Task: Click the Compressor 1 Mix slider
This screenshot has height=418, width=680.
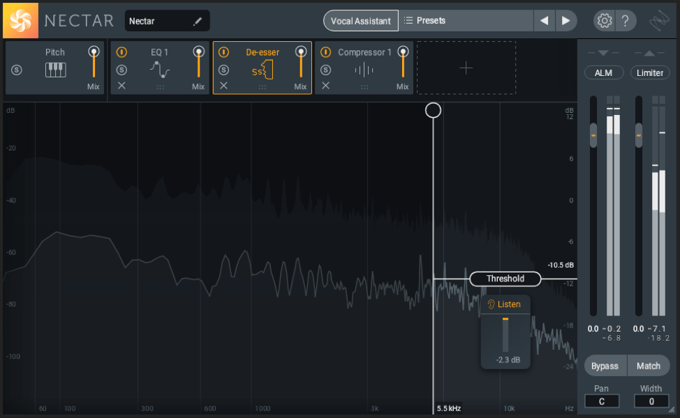Action: click(403, 62)
